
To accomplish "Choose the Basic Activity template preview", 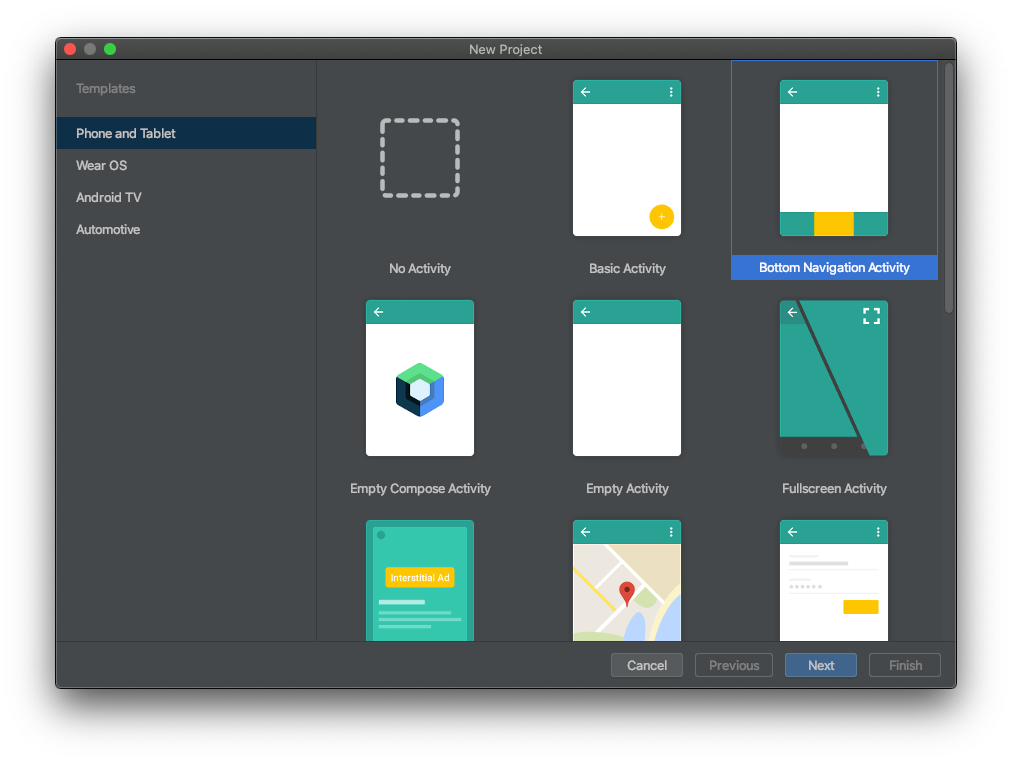I will [627, 158].
